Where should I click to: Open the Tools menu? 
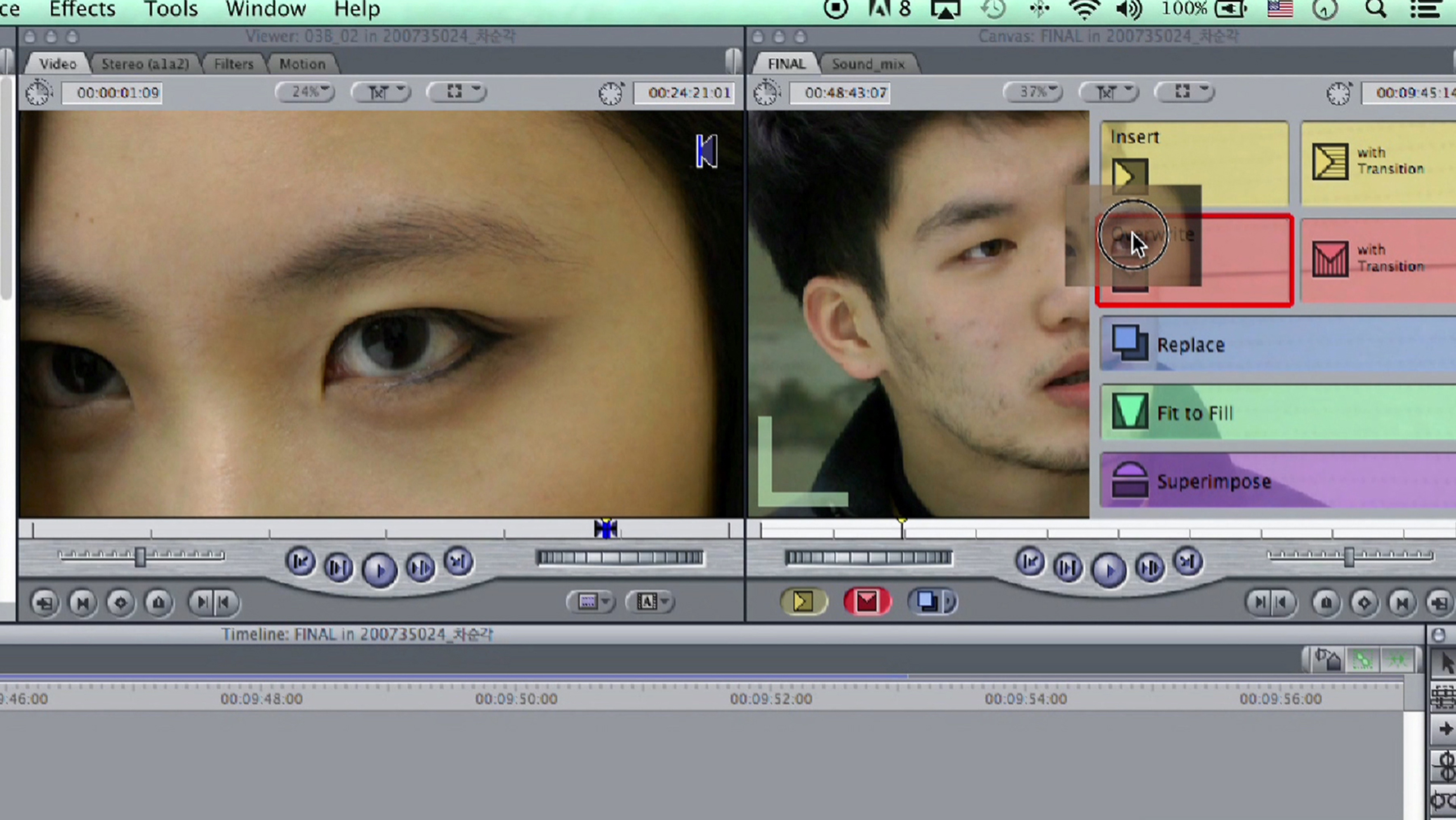(171, 9)
